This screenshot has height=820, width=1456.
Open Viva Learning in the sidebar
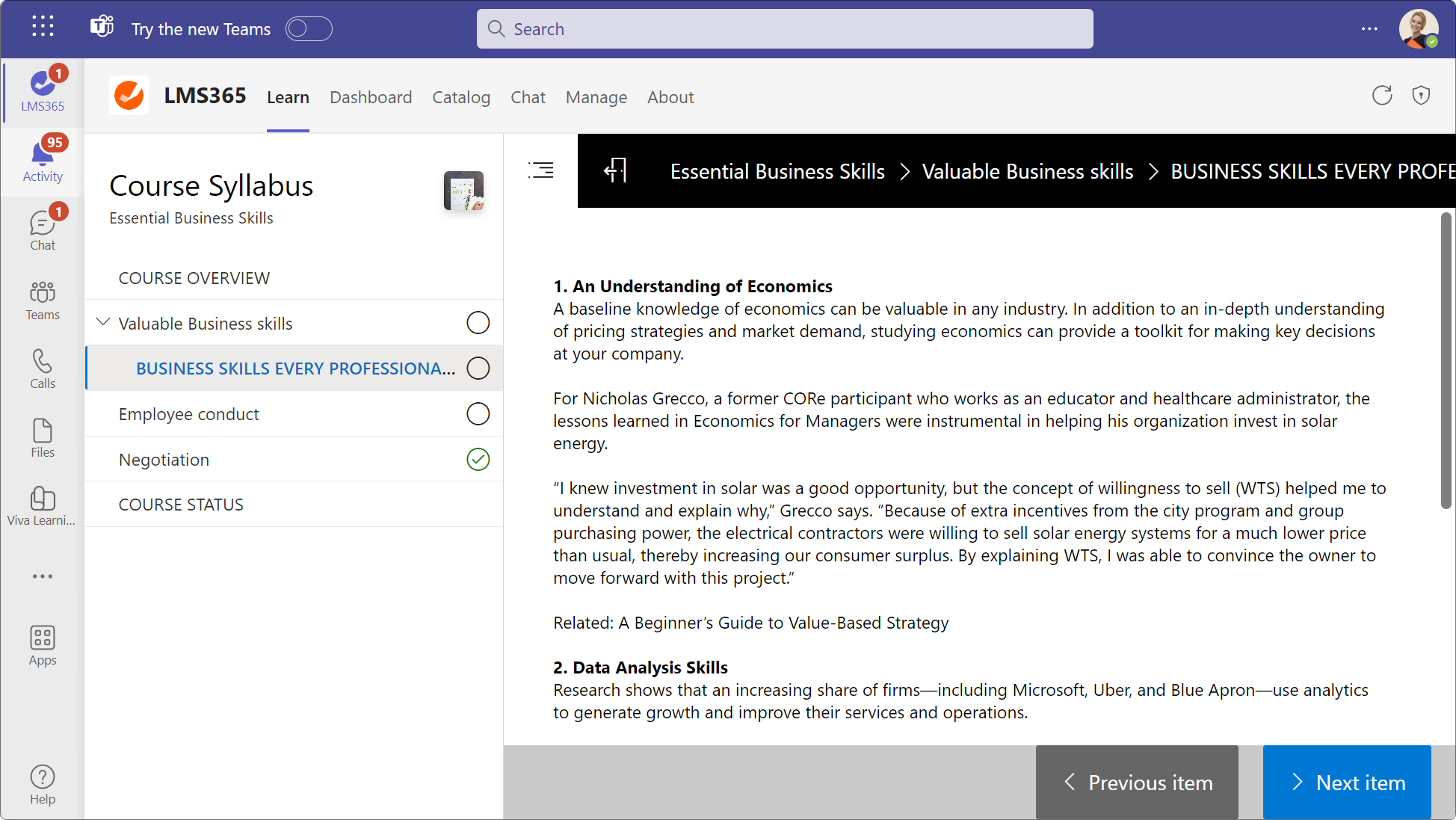pyautogui.click(x=43, y=506)
